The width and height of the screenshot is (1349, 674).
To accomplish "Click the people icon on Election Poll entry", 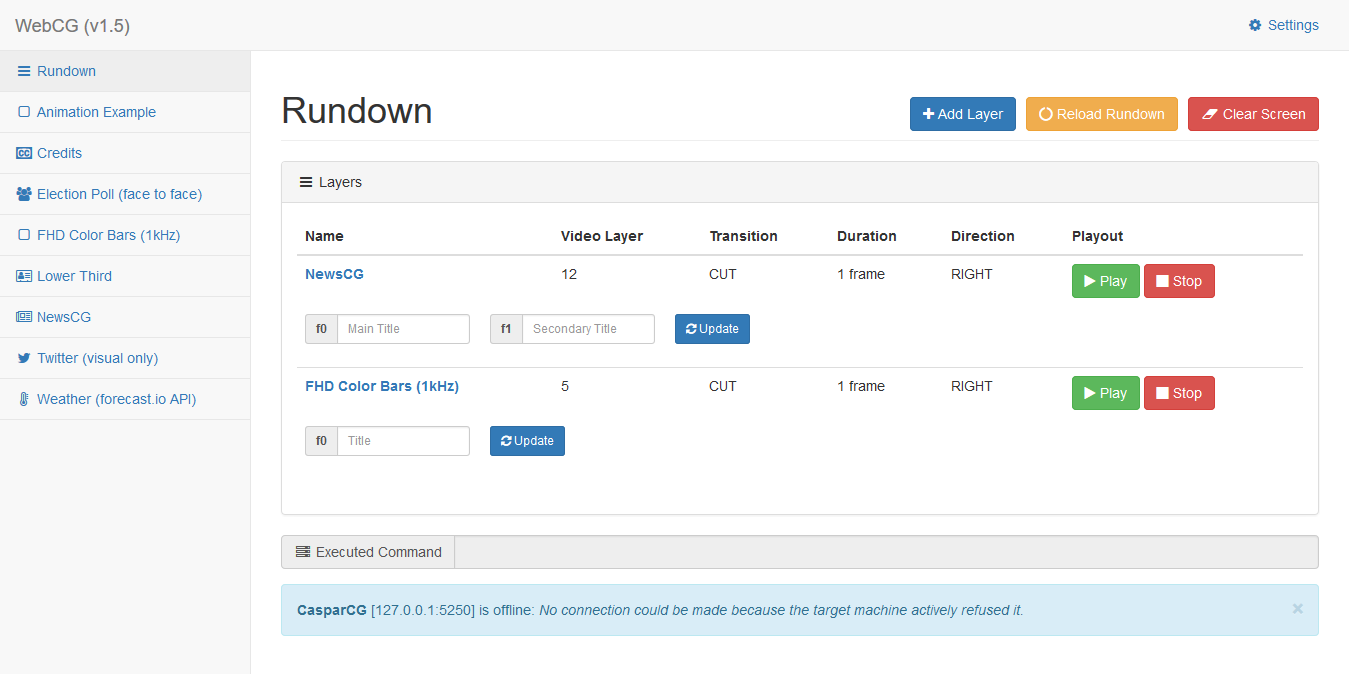I will [x=22, y=194].
